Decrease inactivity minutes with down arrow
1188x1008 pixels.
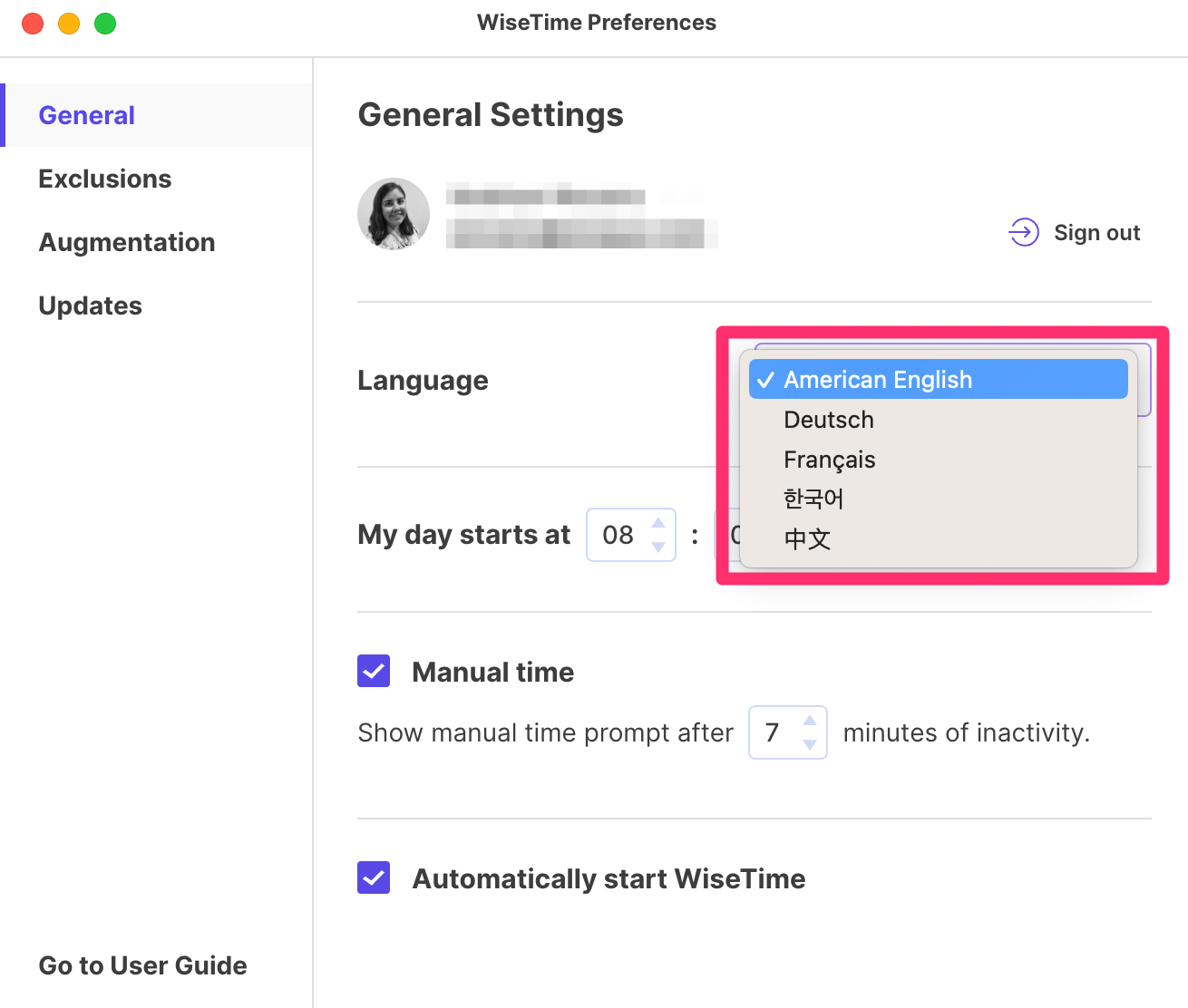click(810, 744)
